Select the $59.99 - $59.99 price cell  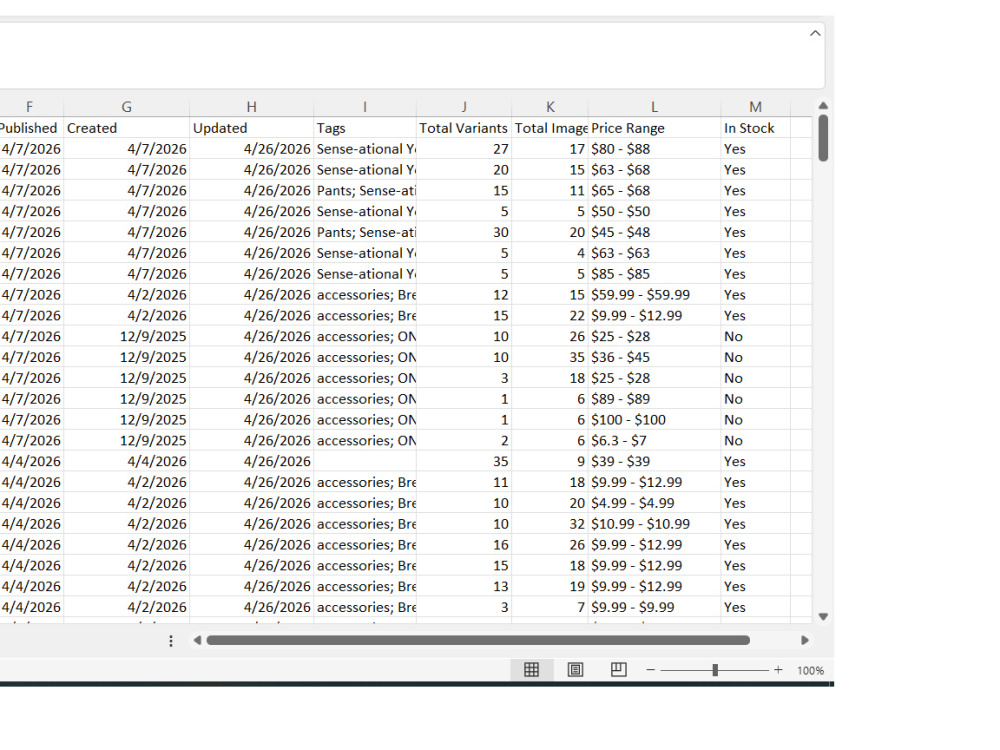click(654, 295)
